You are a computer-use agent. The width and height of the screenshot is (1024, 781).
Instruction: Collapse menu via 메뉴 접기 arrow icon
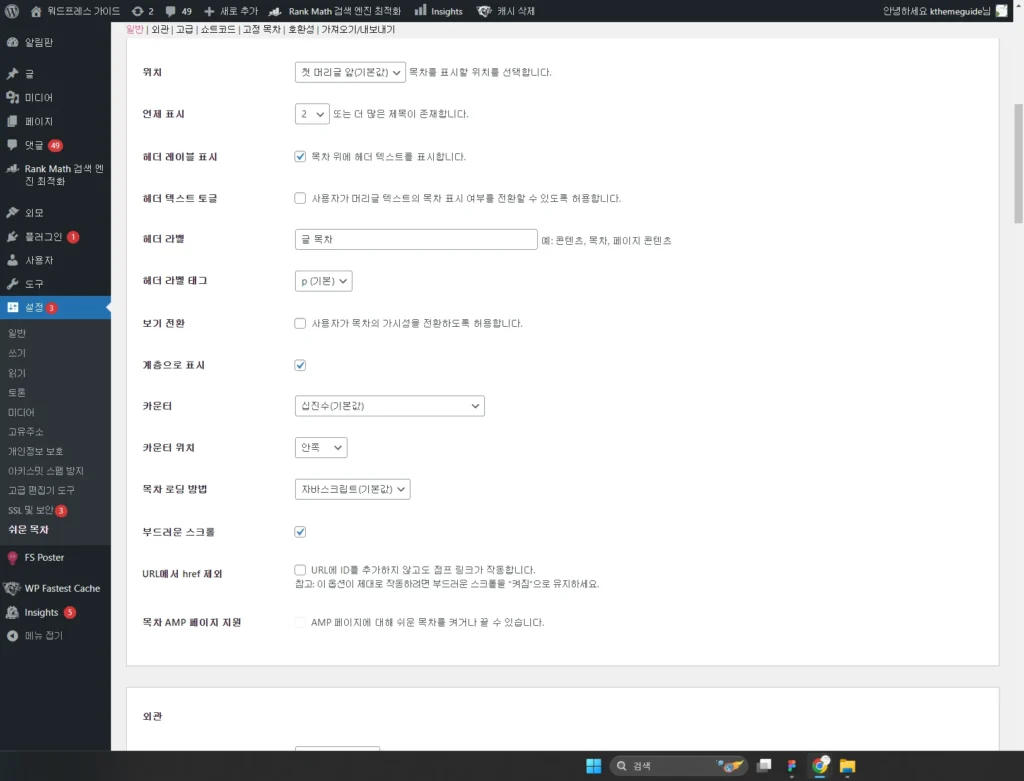(x=12, y=635)
